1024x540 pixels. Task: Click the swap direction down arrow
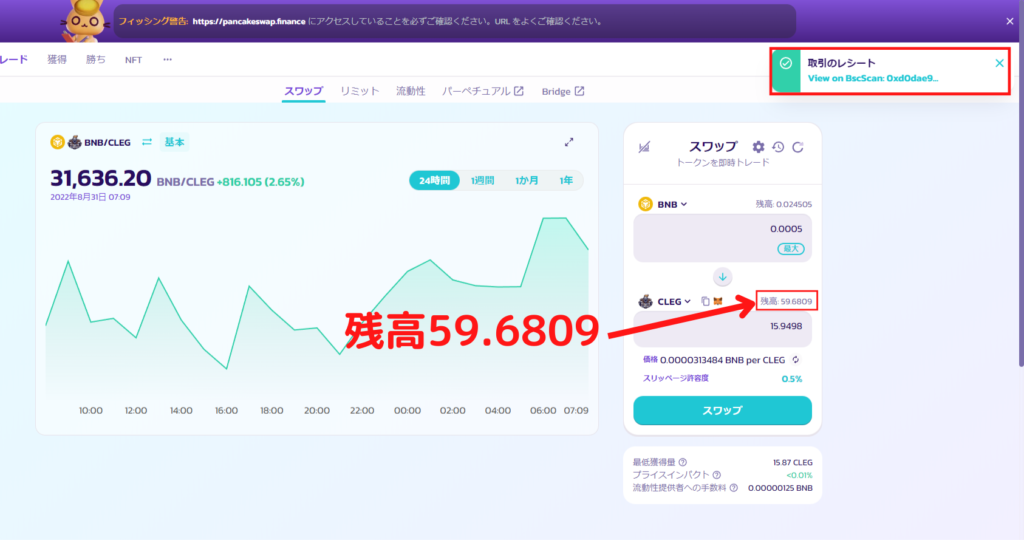[x=722, y=277]
